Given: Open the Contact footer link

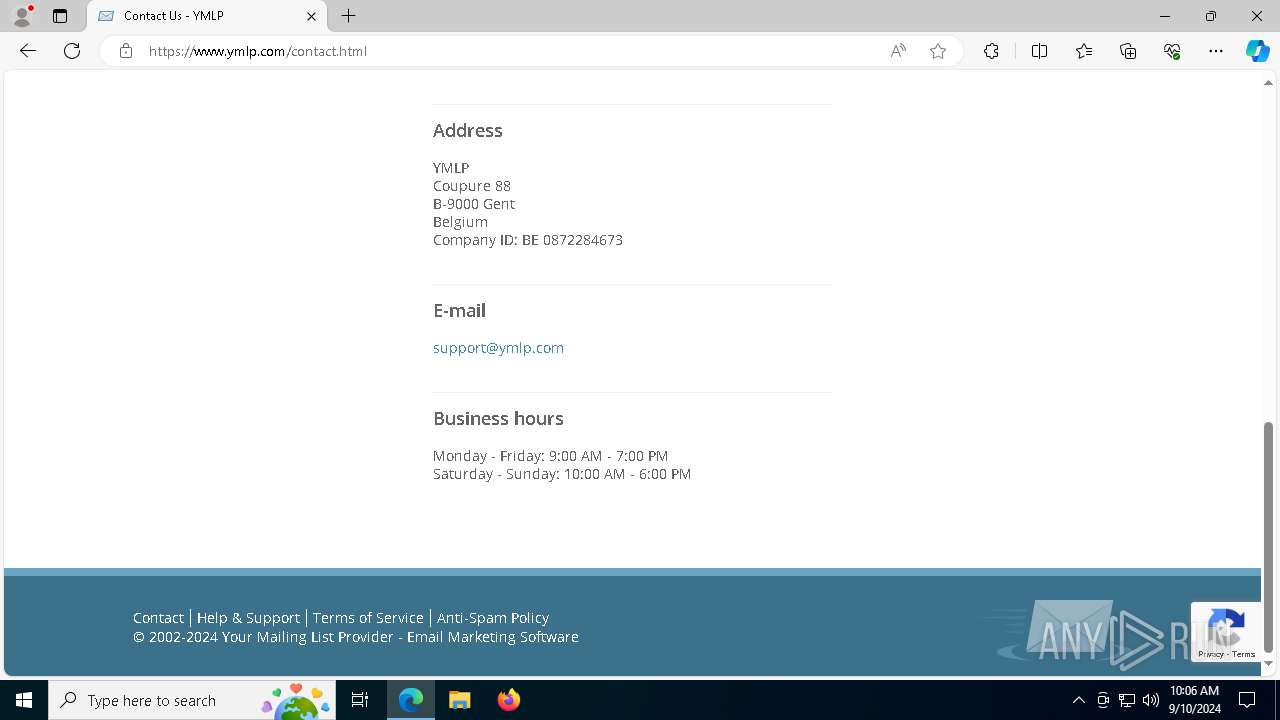Looking at the screenshot, I should (158, 618).
